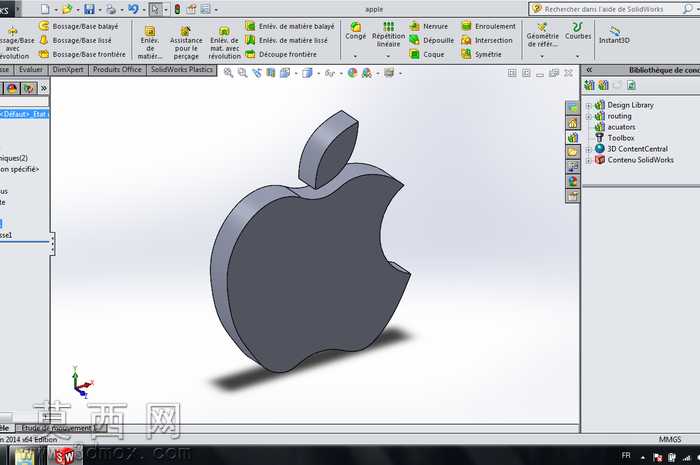Click the Print icon
700x465 pixels.
(x=111, y=8)
